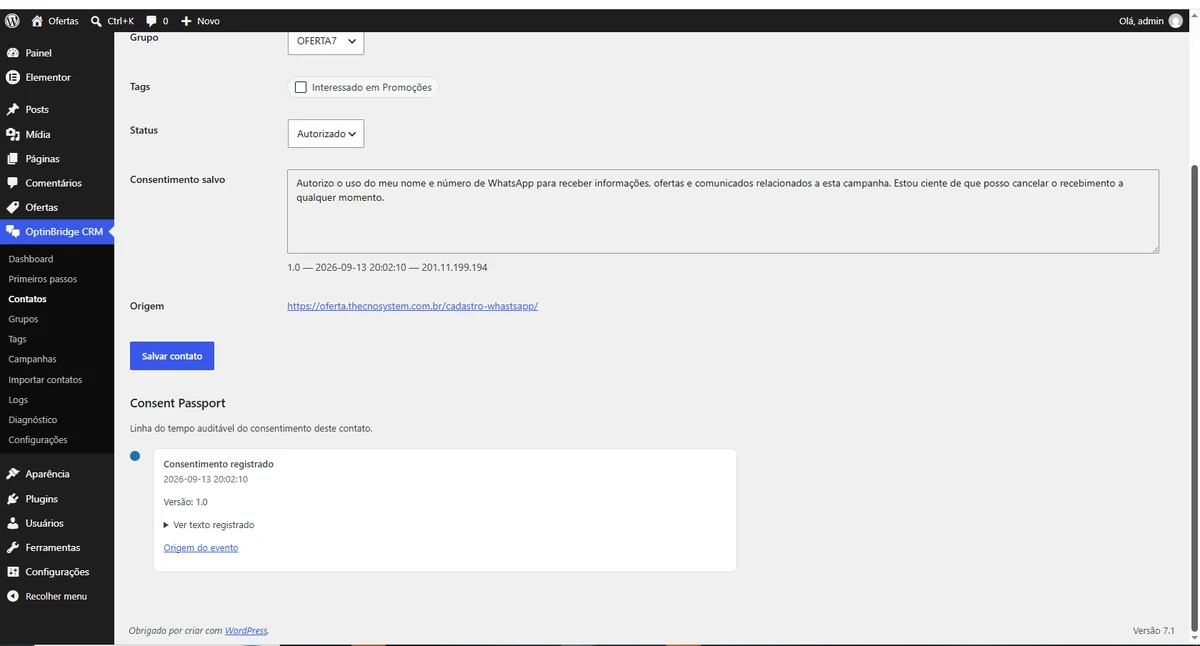Click the search magnifier icon
Screen dimensions: 1200x646
[96, 20]
